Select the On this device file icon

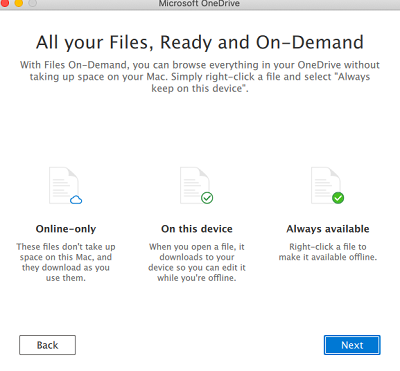tap(197, 186)
